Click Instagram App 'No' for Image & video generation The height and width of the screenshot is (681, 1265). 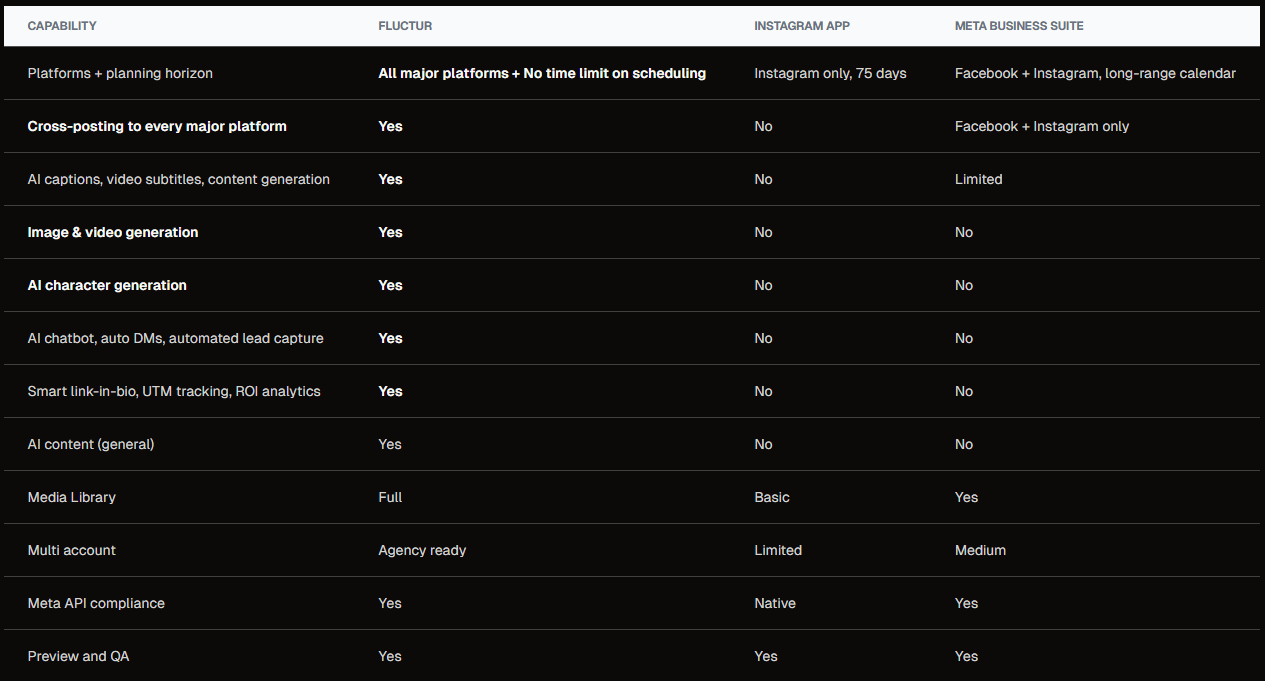763,232
